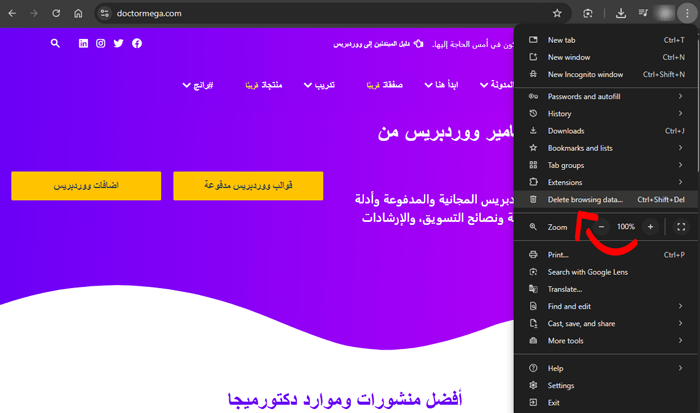Open media controls toolbar icon
The image size is (700, 413).
click(643, 13)
